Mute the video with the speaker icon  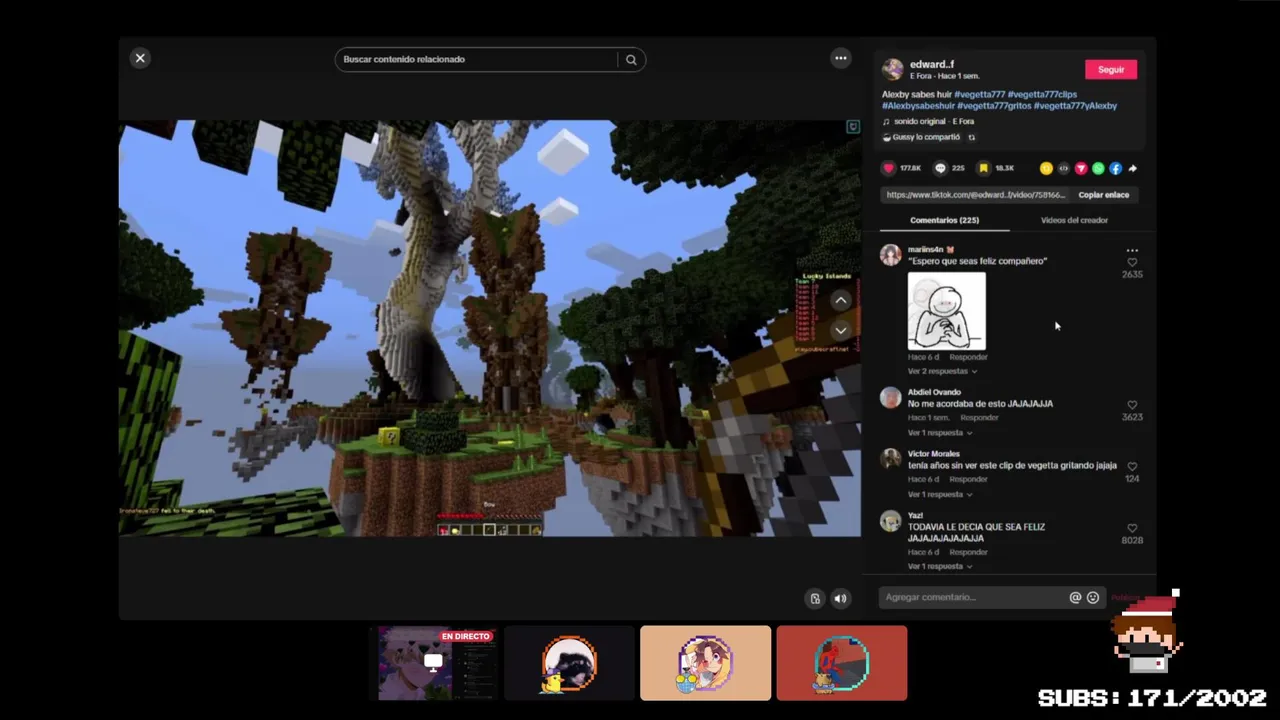coord(841,598)
